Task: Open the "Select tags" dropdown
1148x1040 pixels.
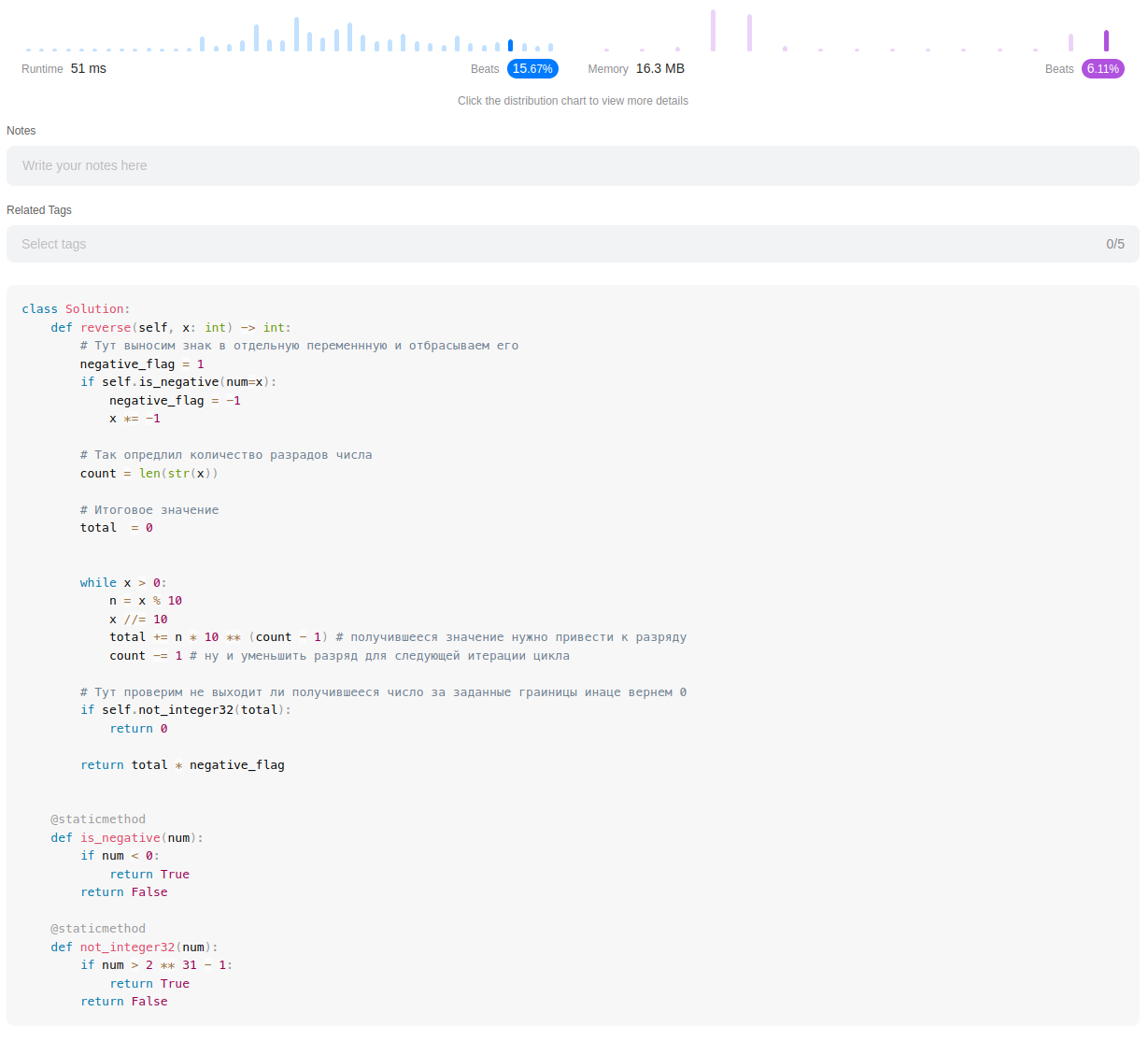Action: (x=560, y=244)
